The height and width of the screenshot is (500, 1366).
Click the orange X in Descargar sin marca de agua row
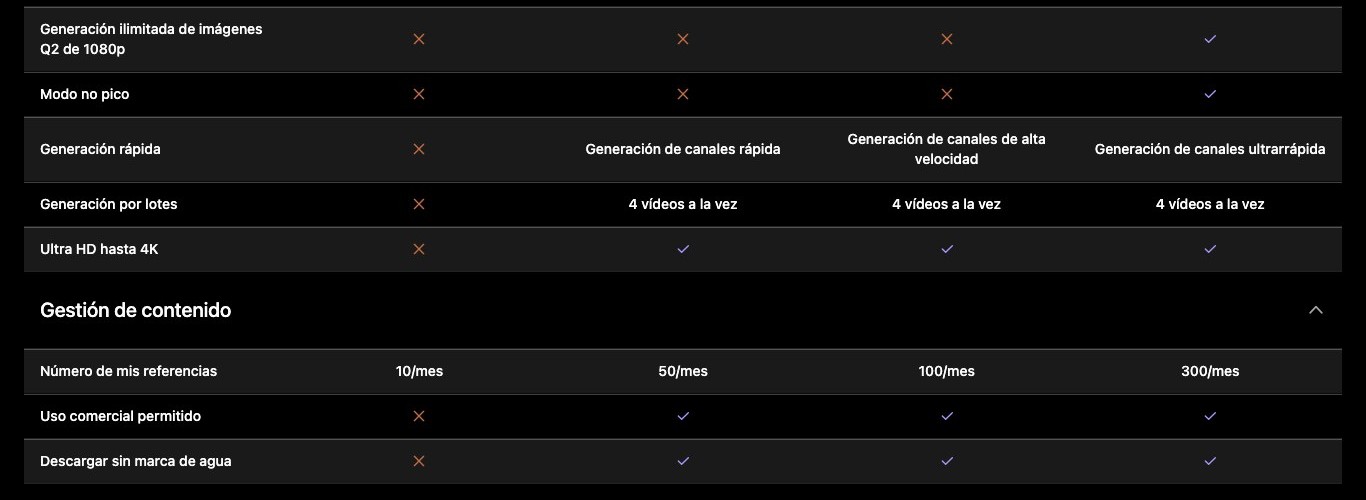click(x=419, y=461)
